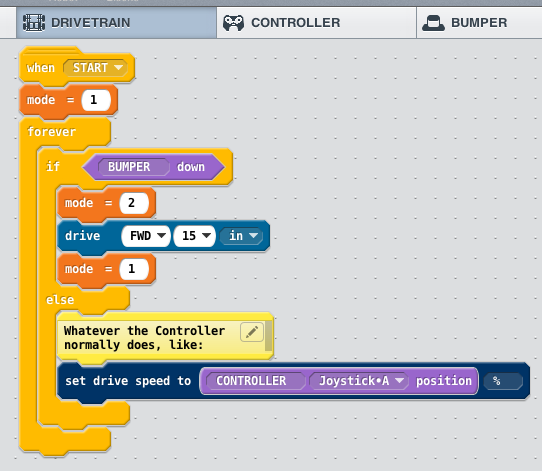
Task: Select the else branch label
Action: (x=60, y=300)
